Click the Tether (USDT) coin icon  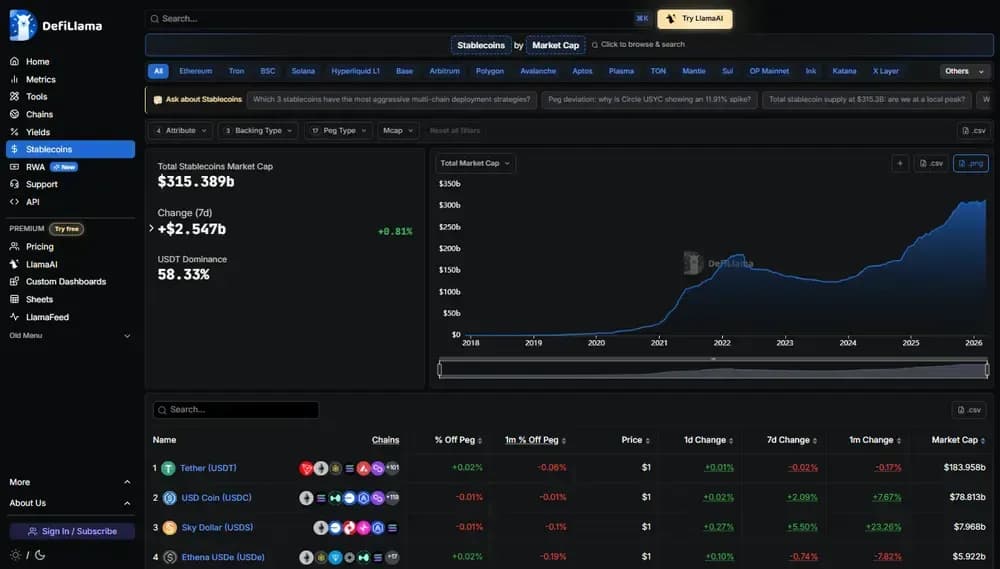coord(168,468)
